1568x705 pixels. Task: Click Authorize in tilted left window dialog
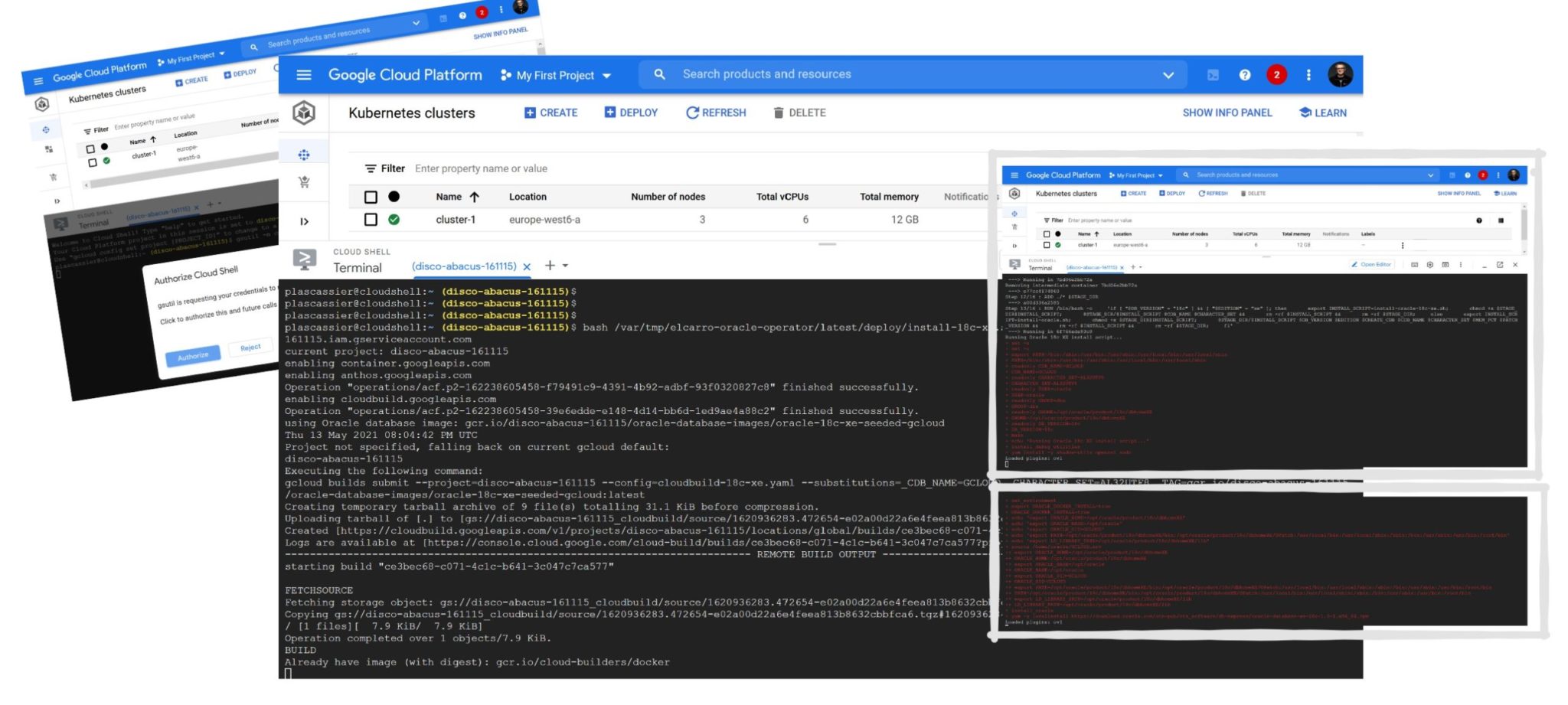tap(193, 355)
